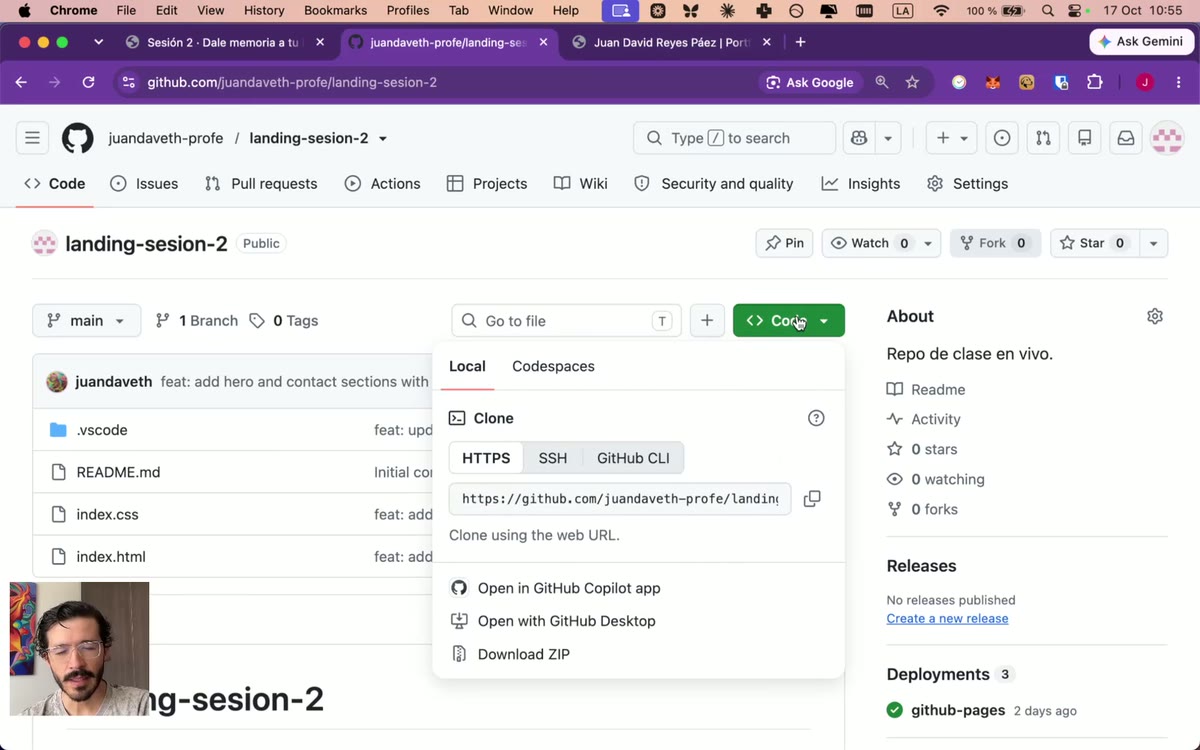Open the github-pages deployment link
The height and width of the screenshot is (750, 1200).
click(x=957, y=710)
